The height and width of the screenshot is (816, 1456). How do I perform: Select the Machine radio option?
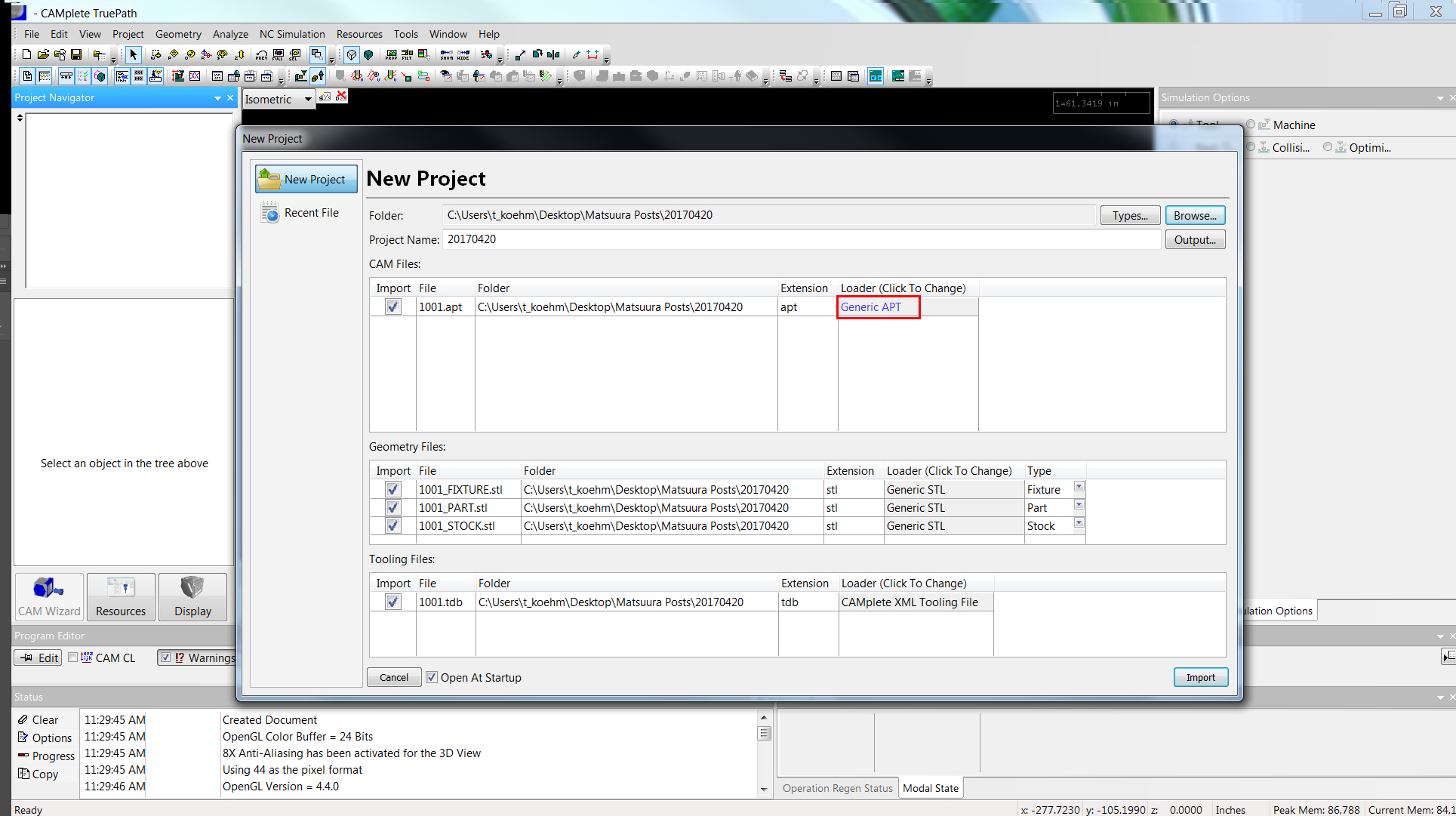pyautogui.click(x=1251, y=125)
